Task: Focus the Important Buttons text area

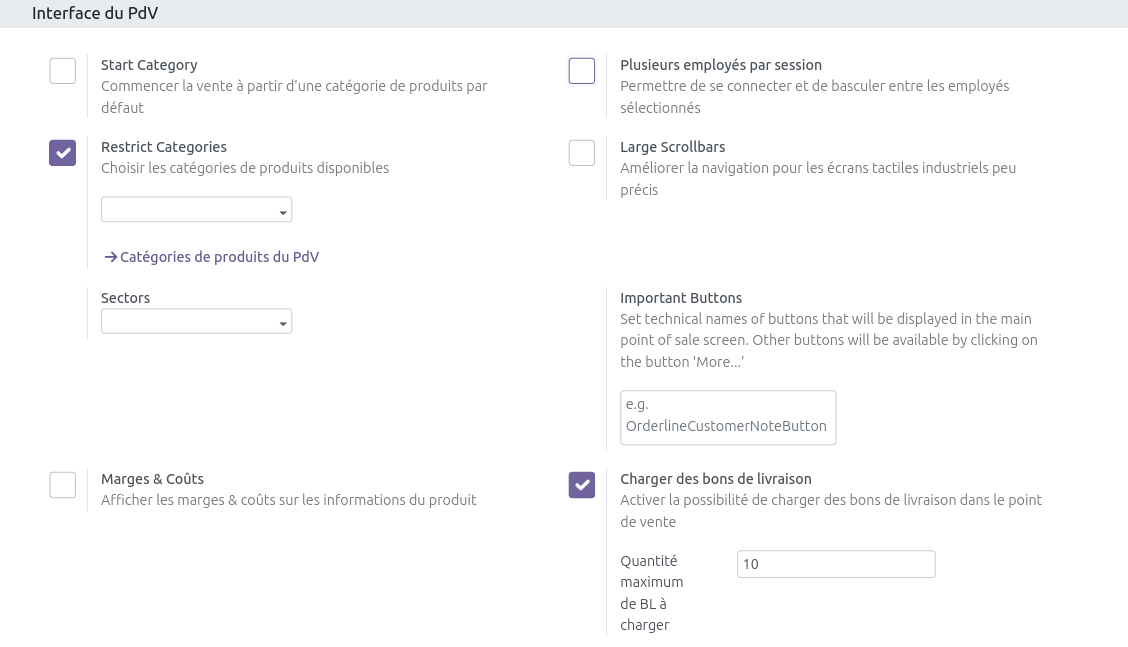Action: [x=728, y=416]
